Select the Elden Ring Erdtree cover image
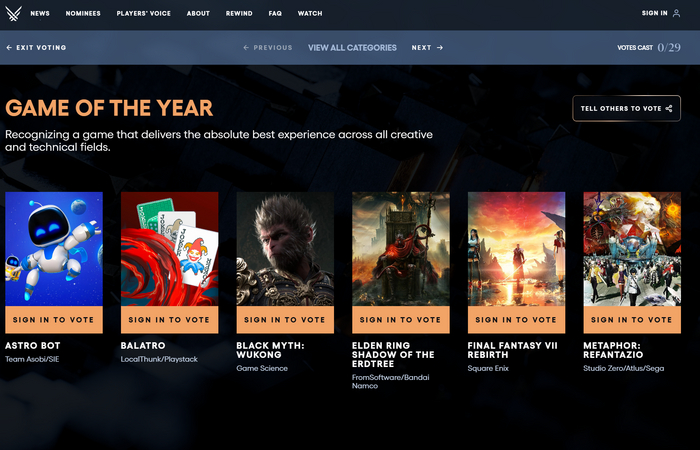Screen dimensions: 700x450 pos(400,249)
